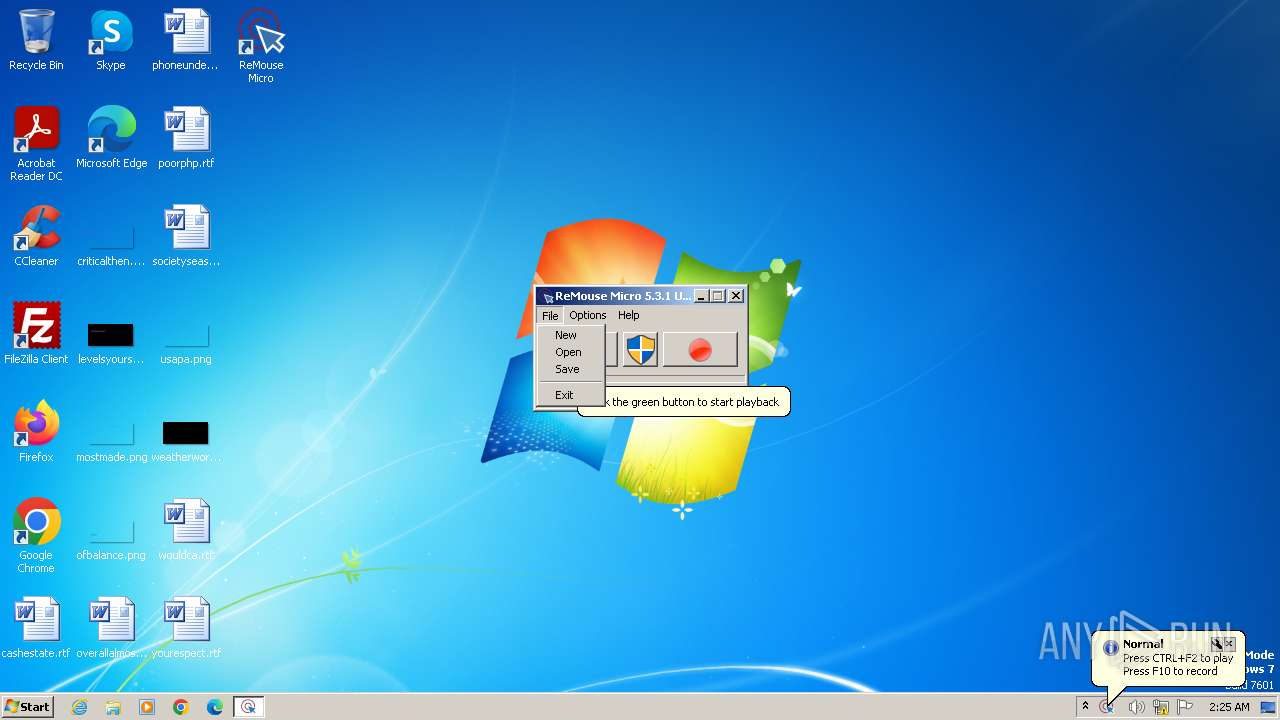This screenshot has width=1280, height=720.
Task: Click the ReMouse tray icon
Action: point(1107,707)
